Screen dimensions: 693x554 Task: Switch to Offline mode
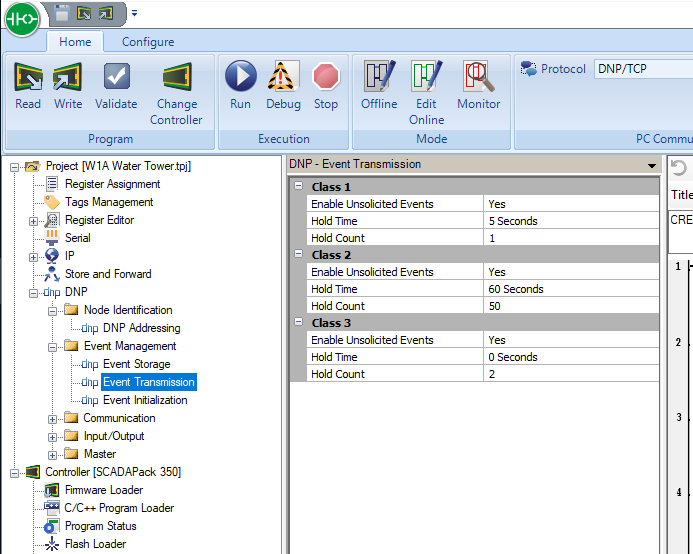[379, 86]
